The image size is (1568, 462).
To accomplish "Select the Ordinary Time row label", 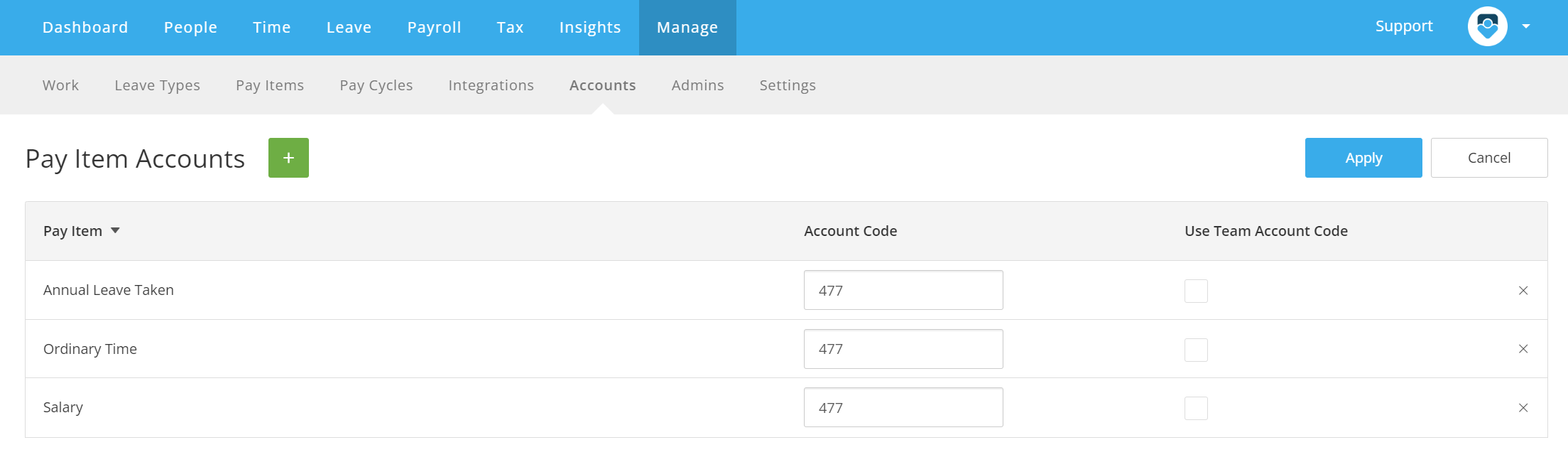I will tap(89, 349).
